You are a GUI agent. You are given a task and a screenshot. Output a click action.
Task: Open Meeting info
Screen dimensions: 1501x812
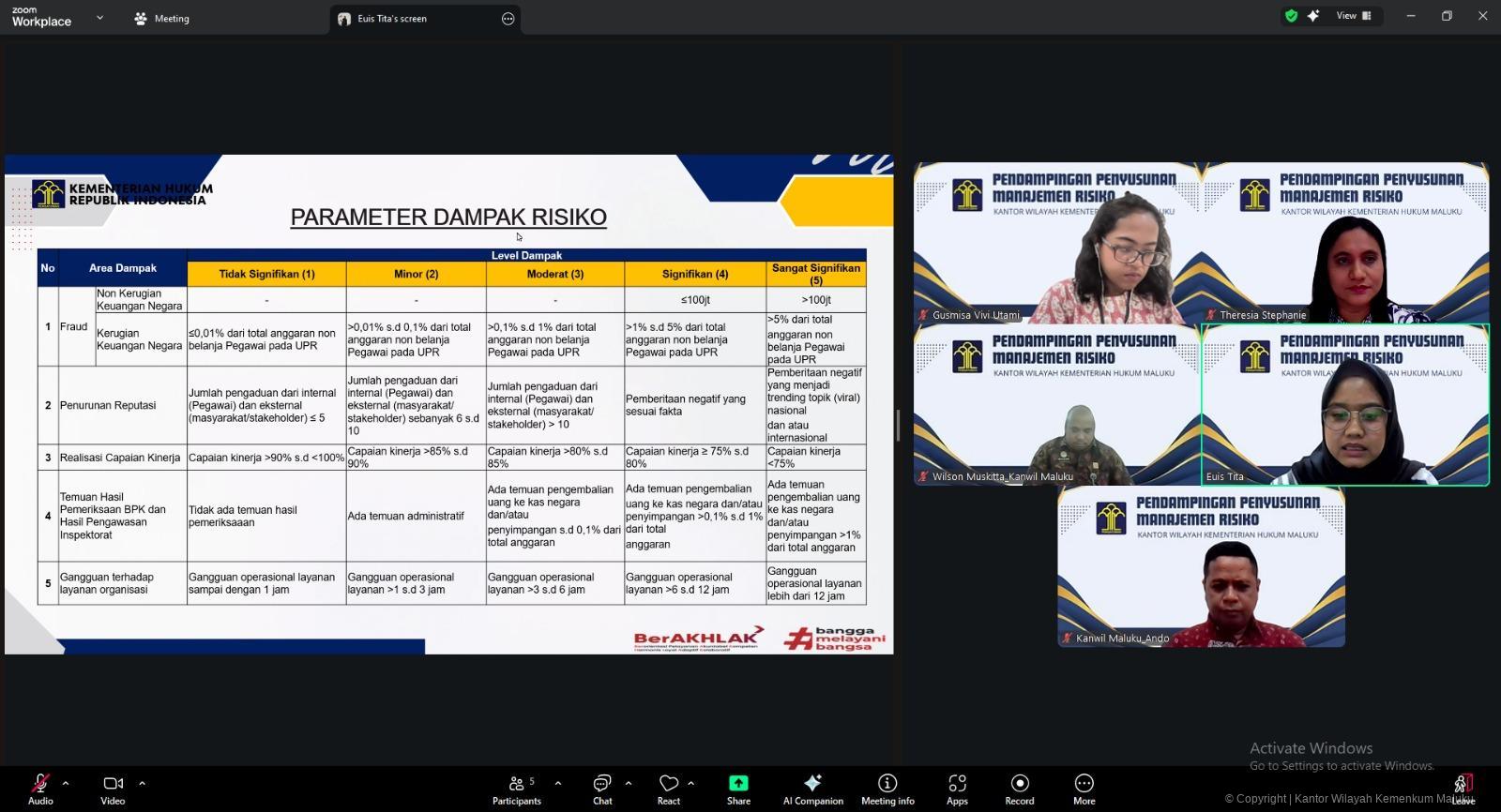pos(887,789)
